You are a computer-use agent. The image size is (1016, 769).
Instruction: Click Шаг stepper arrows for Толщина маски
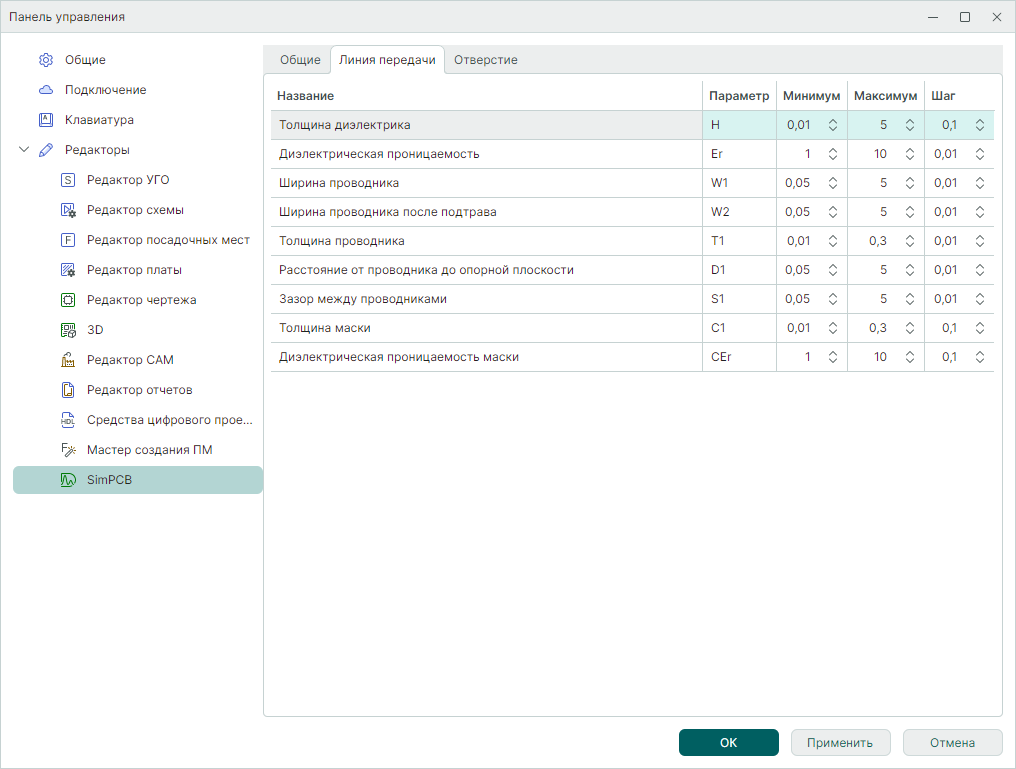pyautogui.click(x=980, y=328)
